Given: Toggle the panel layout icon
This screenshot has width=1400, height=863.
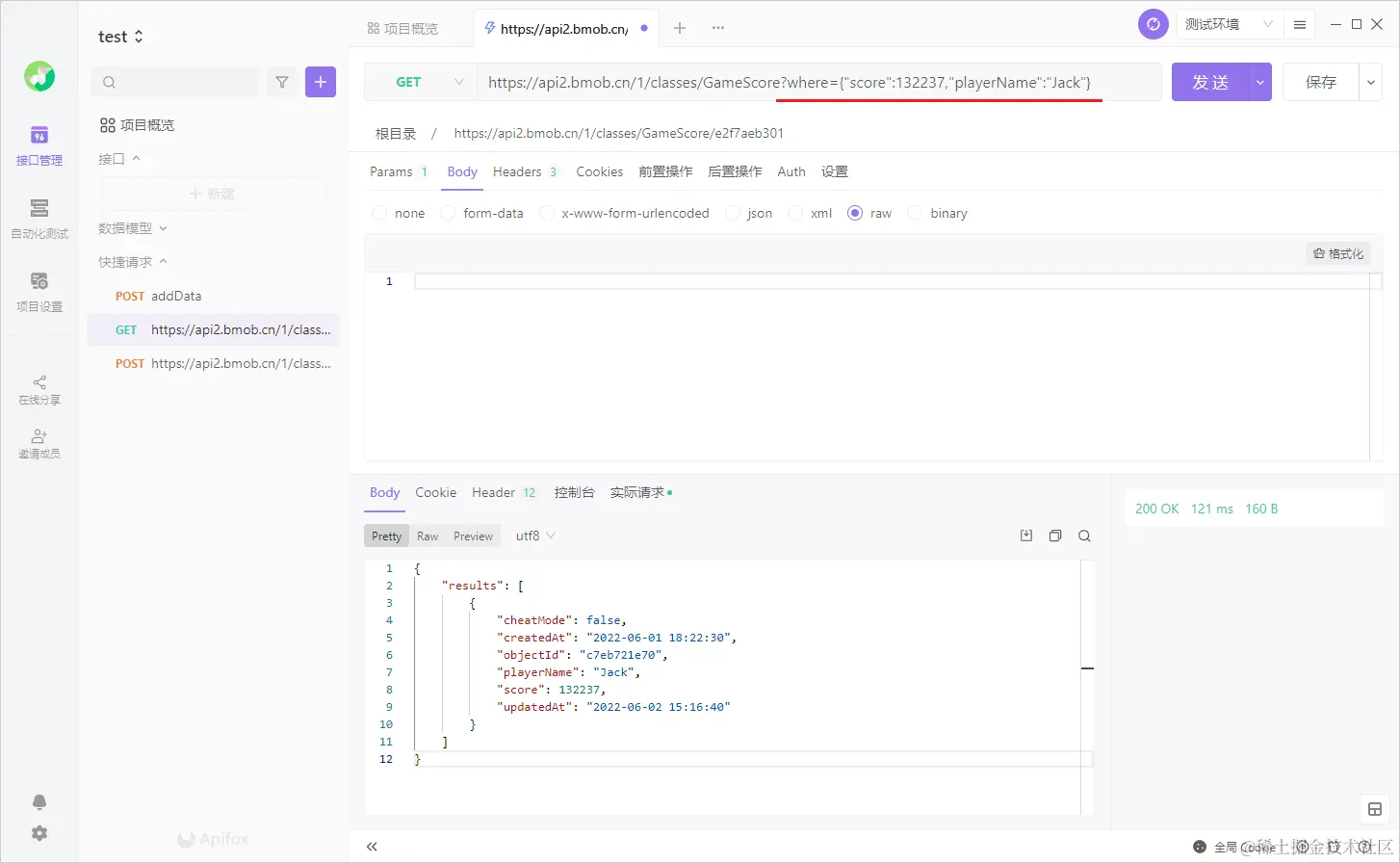Looking at the screenshot, I should 1375,809.
